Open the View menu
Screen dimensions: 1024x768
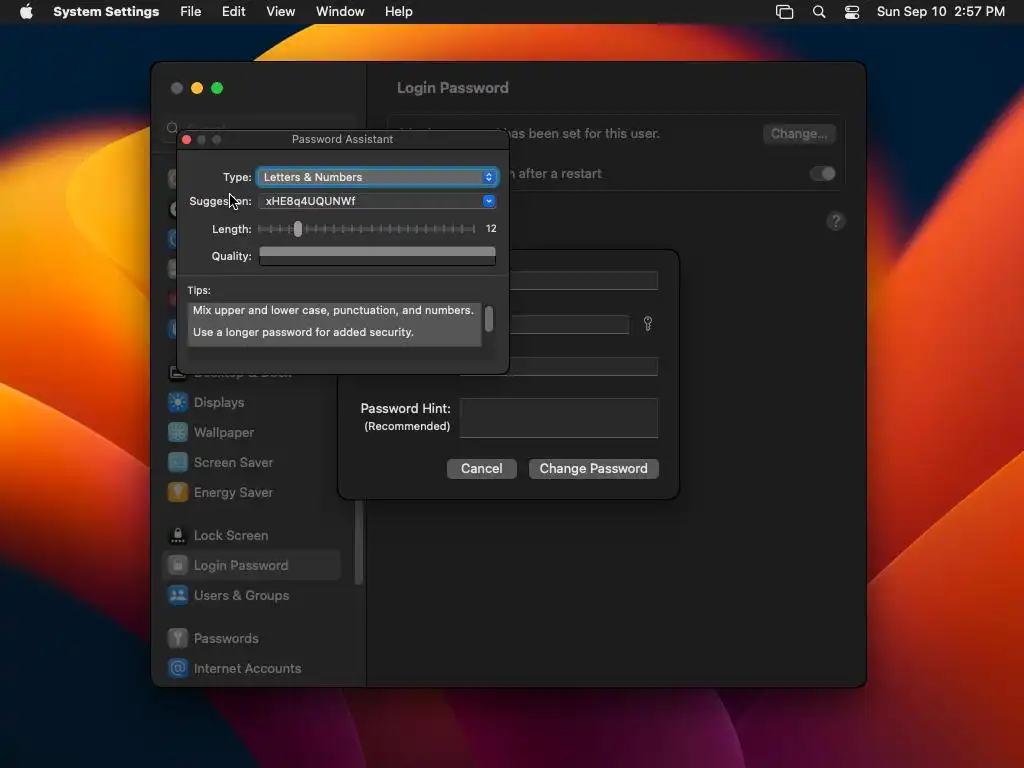pos(280,12)
